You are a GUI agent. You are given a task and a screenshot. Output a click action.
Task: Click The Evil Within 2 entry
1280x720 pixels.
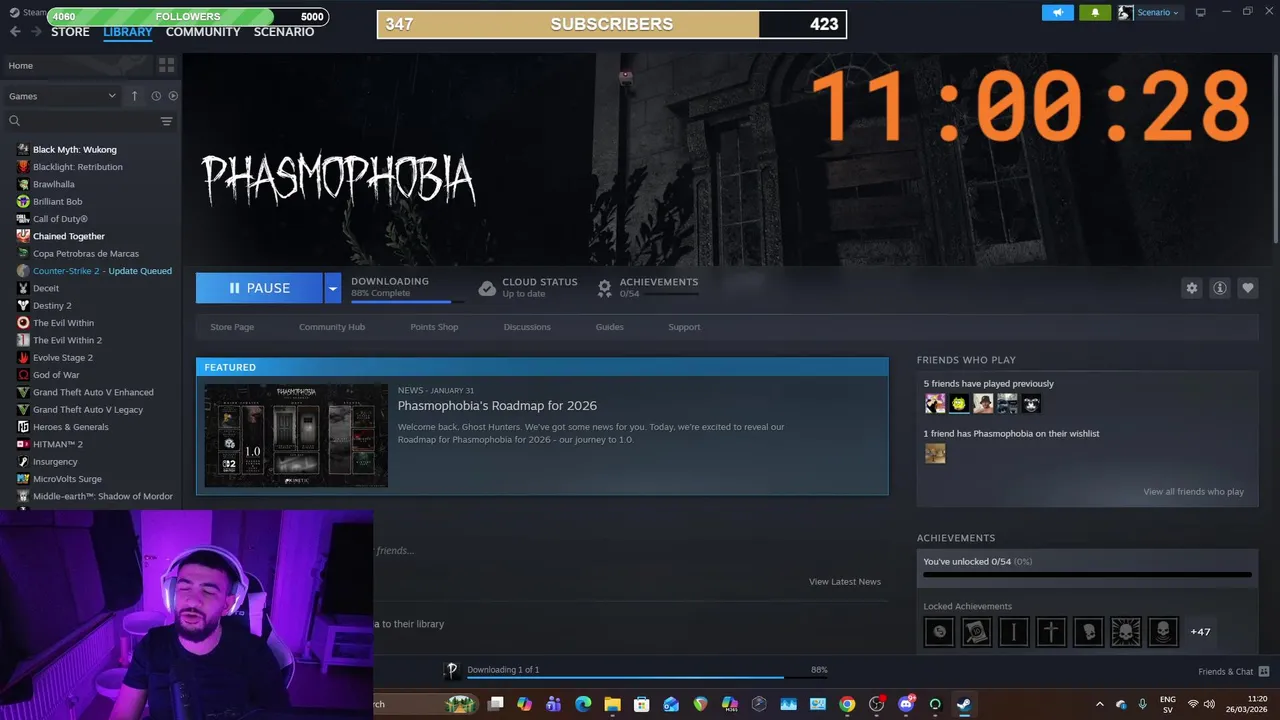(x=67, y=340)
